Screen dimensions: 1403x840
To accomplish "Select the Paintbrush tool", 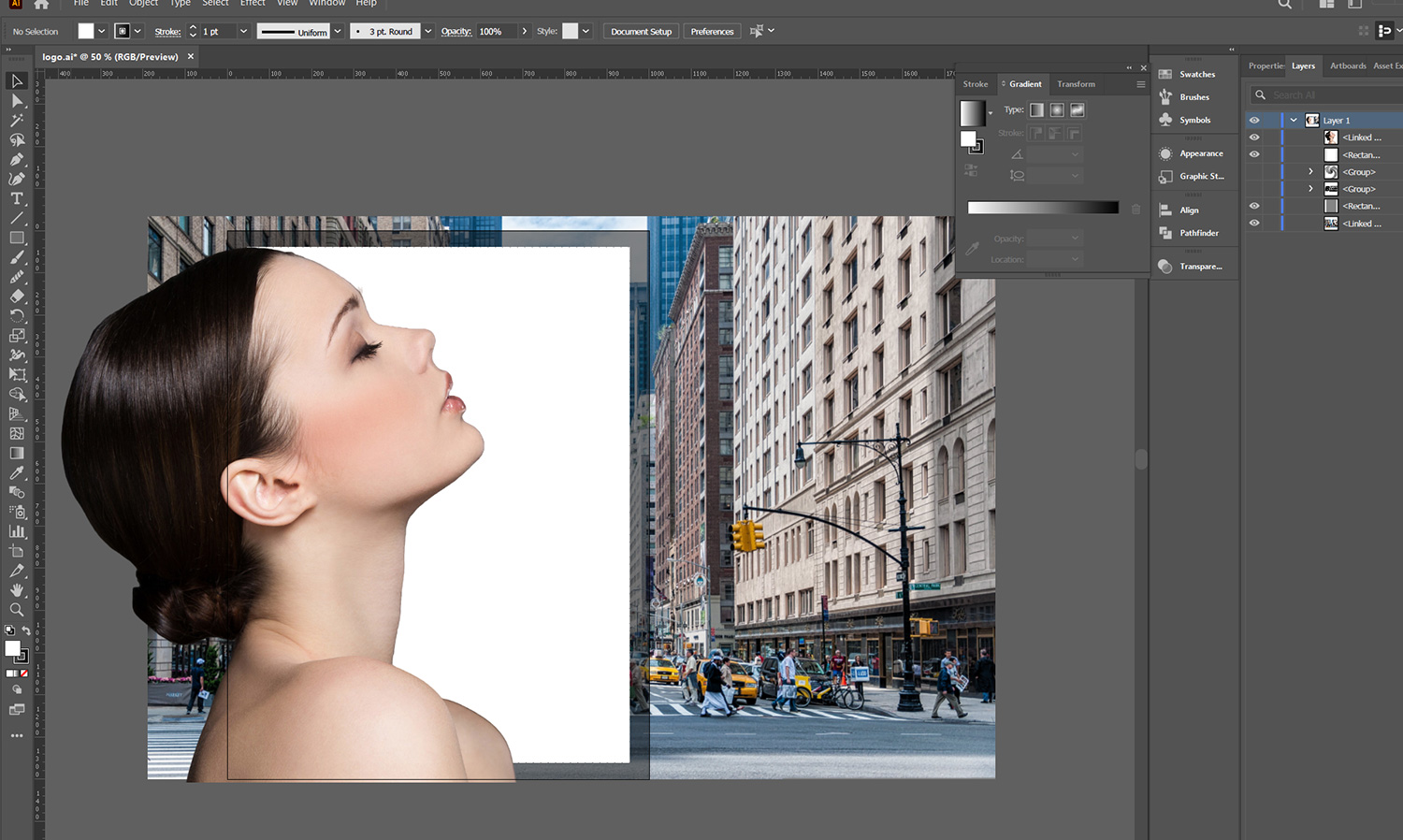I will pos(17,257).
